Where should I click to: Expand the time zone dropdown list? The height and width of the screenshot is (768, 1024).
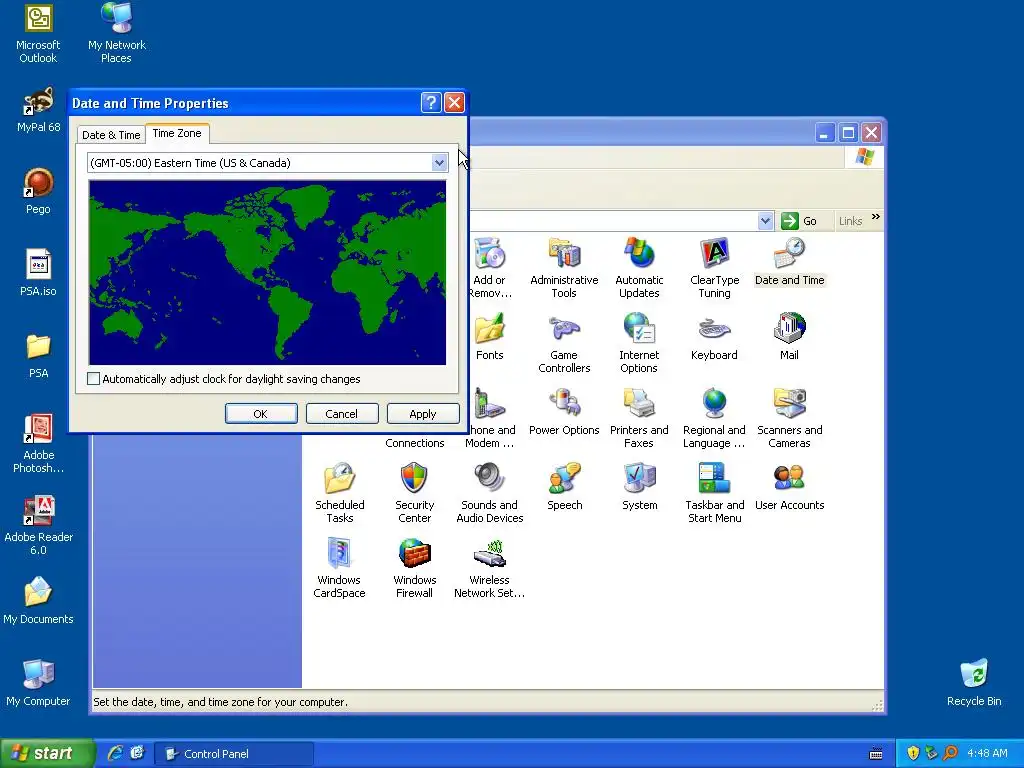pyautogui.click(x=440, y=163)
